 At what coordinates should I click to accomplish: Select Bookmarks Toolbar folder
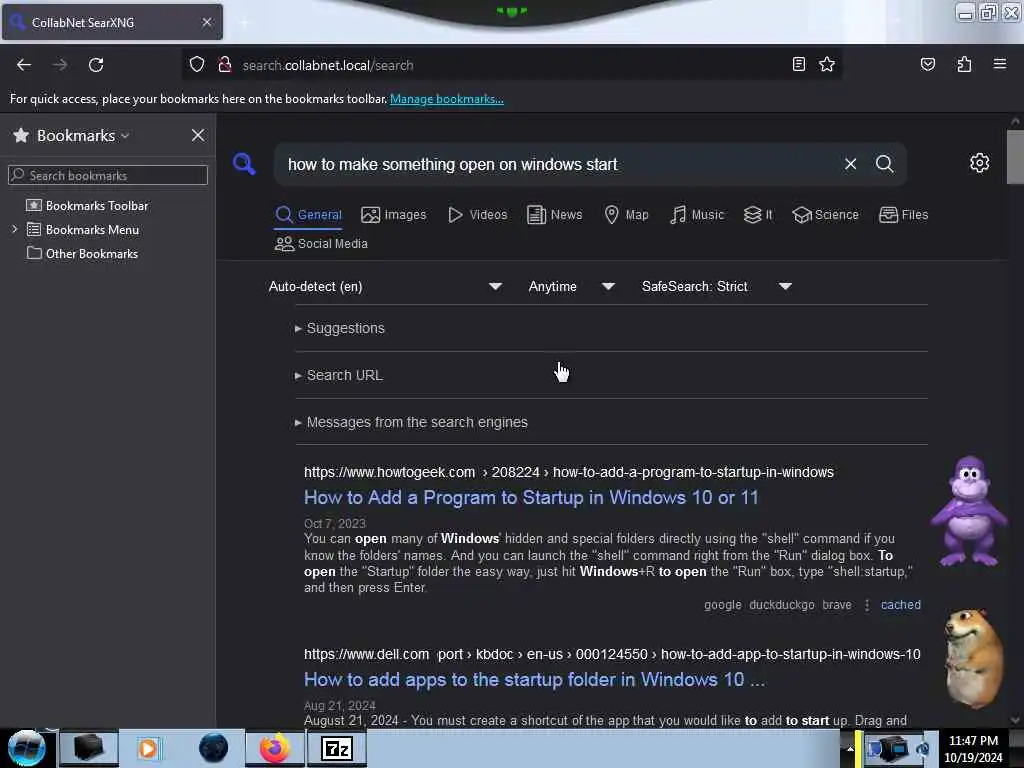97,206
